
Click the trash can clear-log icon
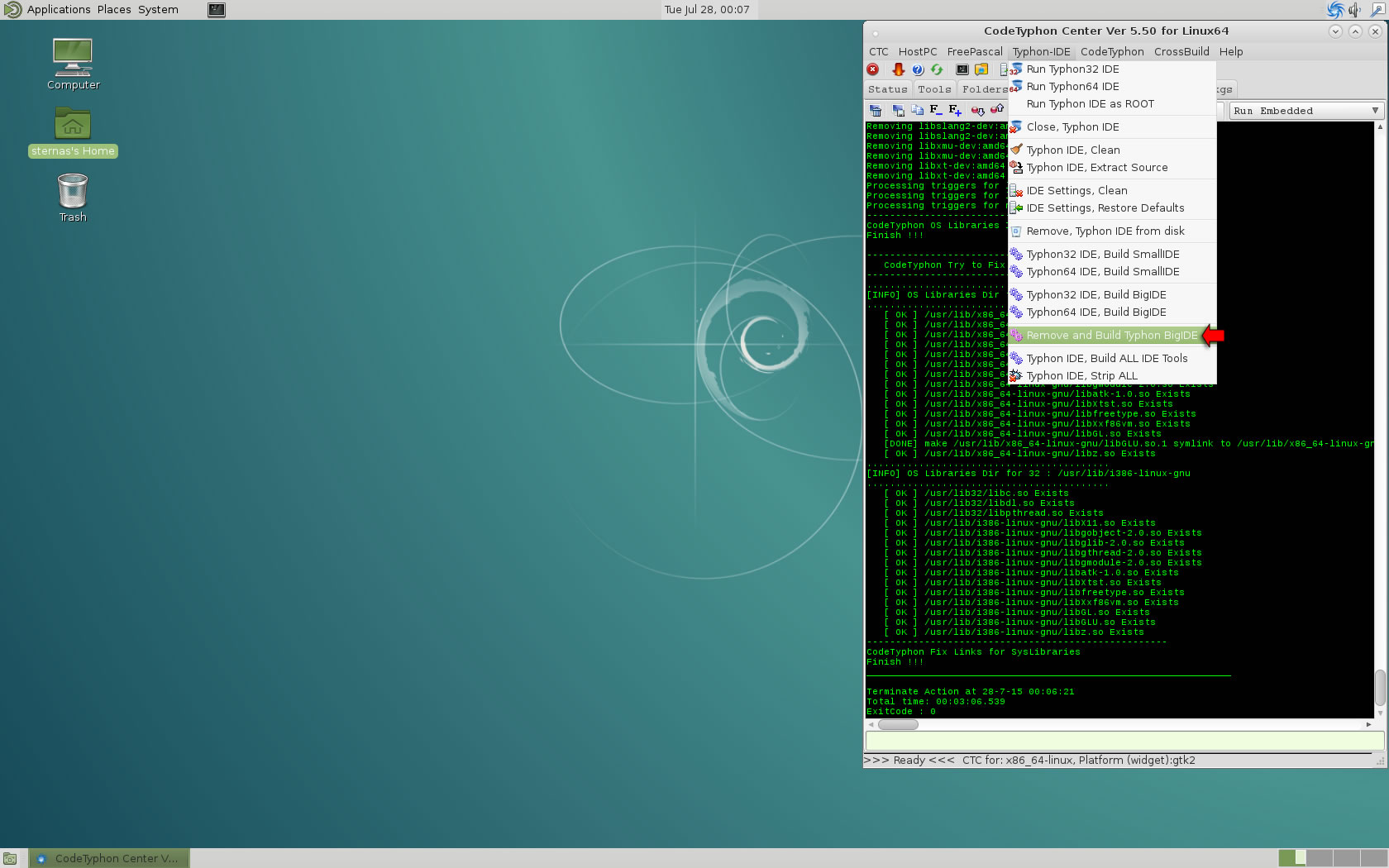pos(876,110)
